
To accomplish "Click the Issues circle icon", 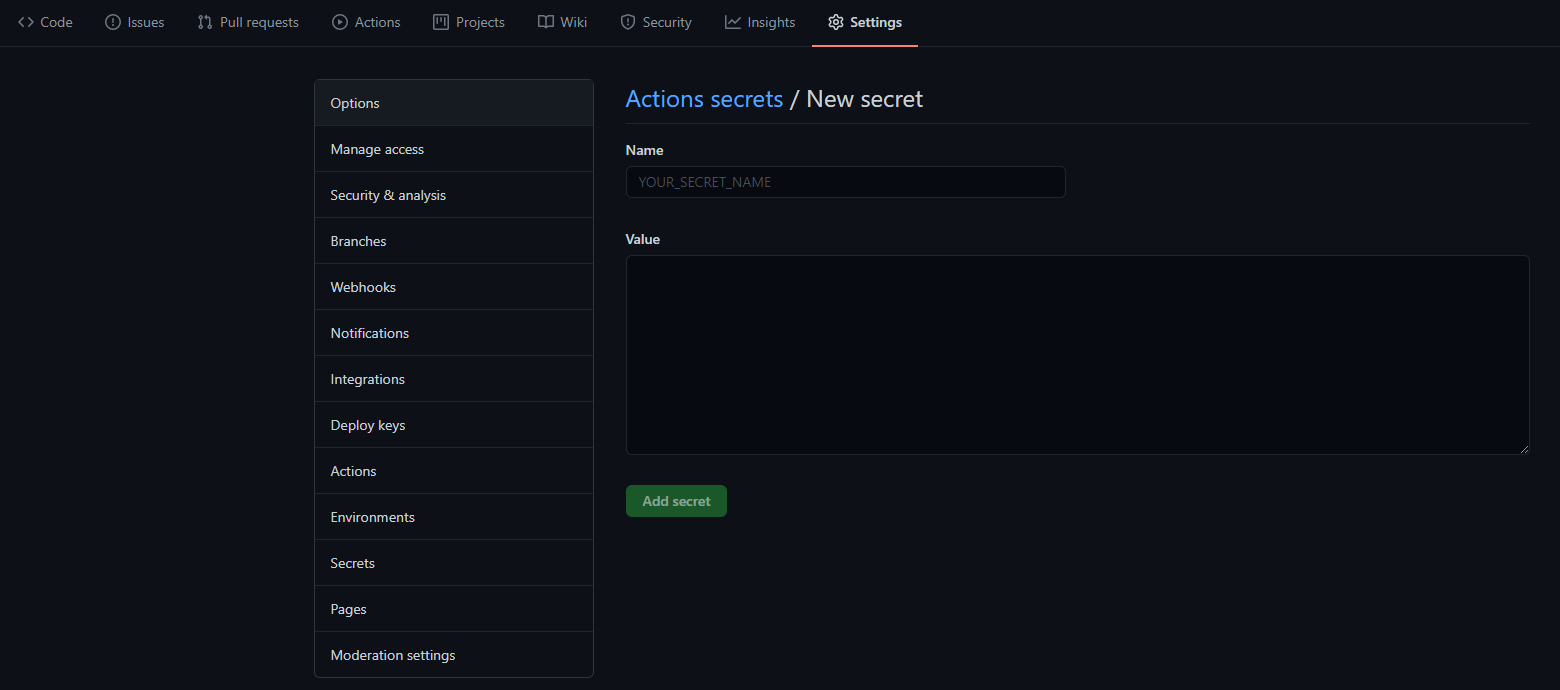I will coord(113,22).
